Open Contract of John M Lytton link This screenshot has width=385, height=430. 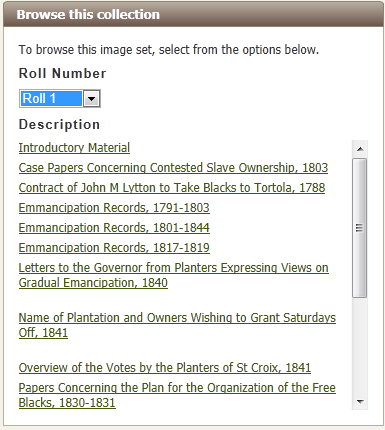[172, 188]
